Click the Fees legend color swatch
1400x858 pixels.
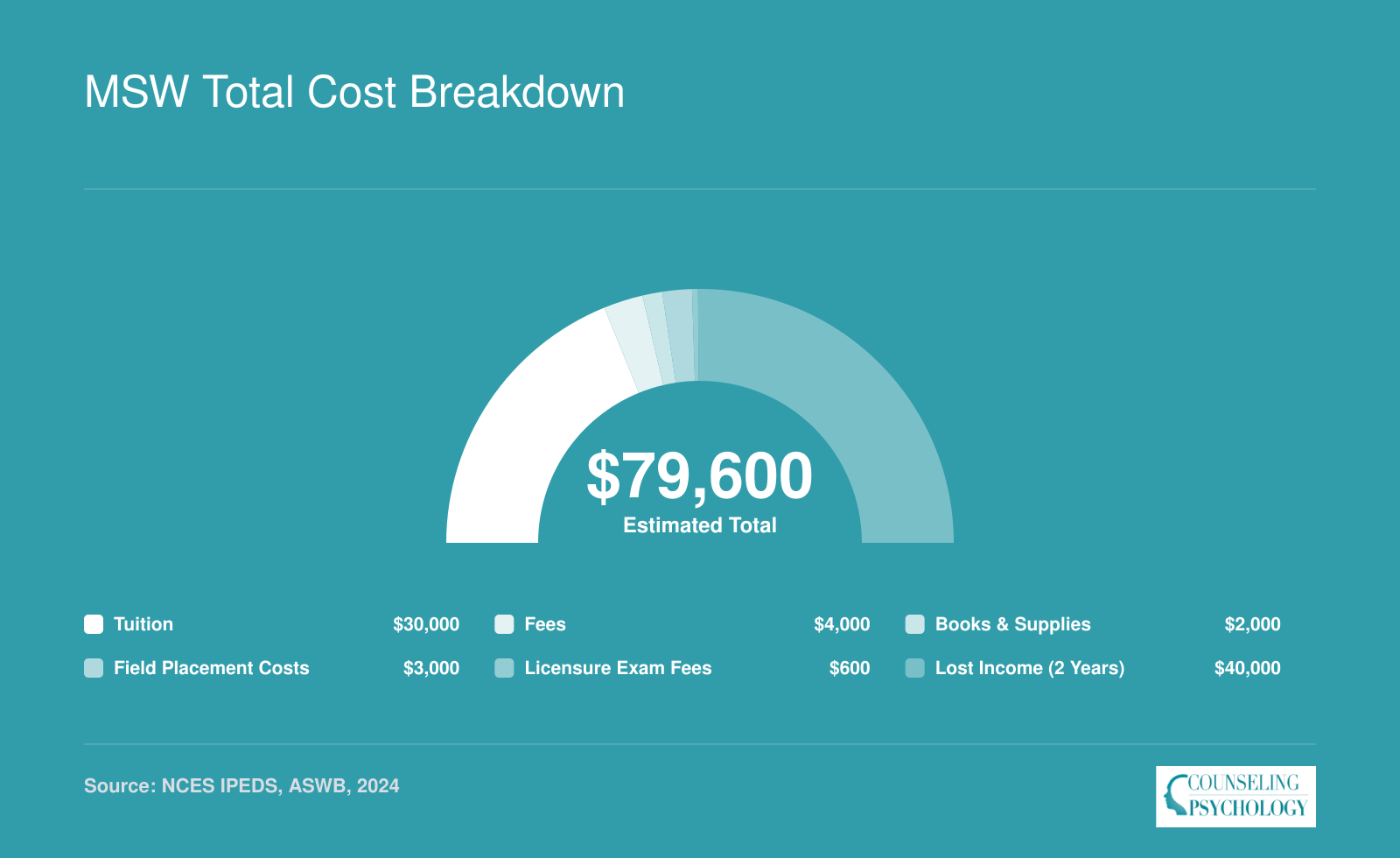tap(504, 624)
